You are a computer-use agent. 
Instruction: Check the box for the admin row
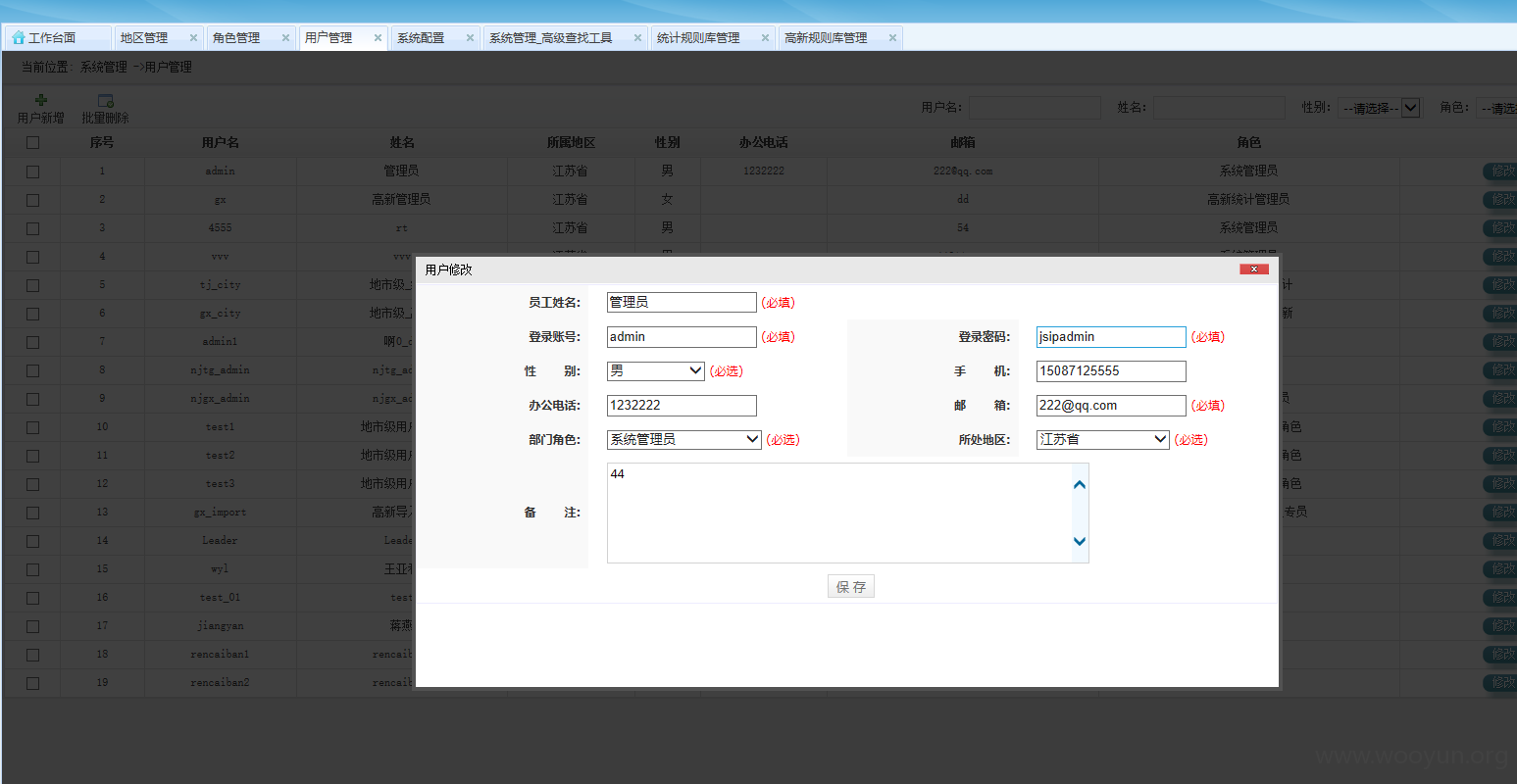32,171
